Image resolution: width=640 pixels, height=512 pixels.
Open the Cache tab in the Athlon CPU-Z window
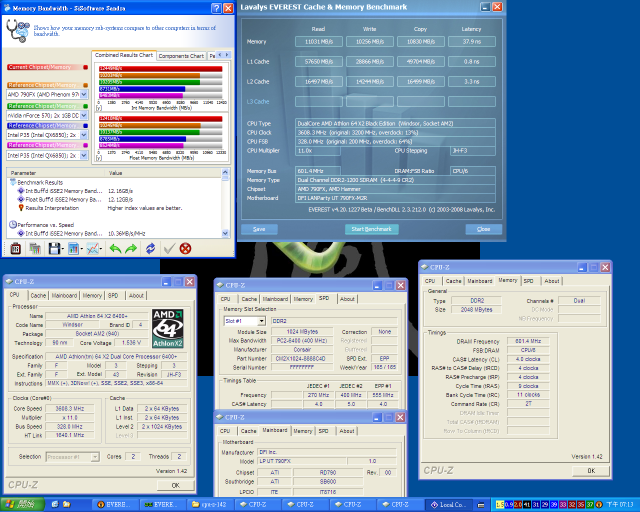[38, 296]
